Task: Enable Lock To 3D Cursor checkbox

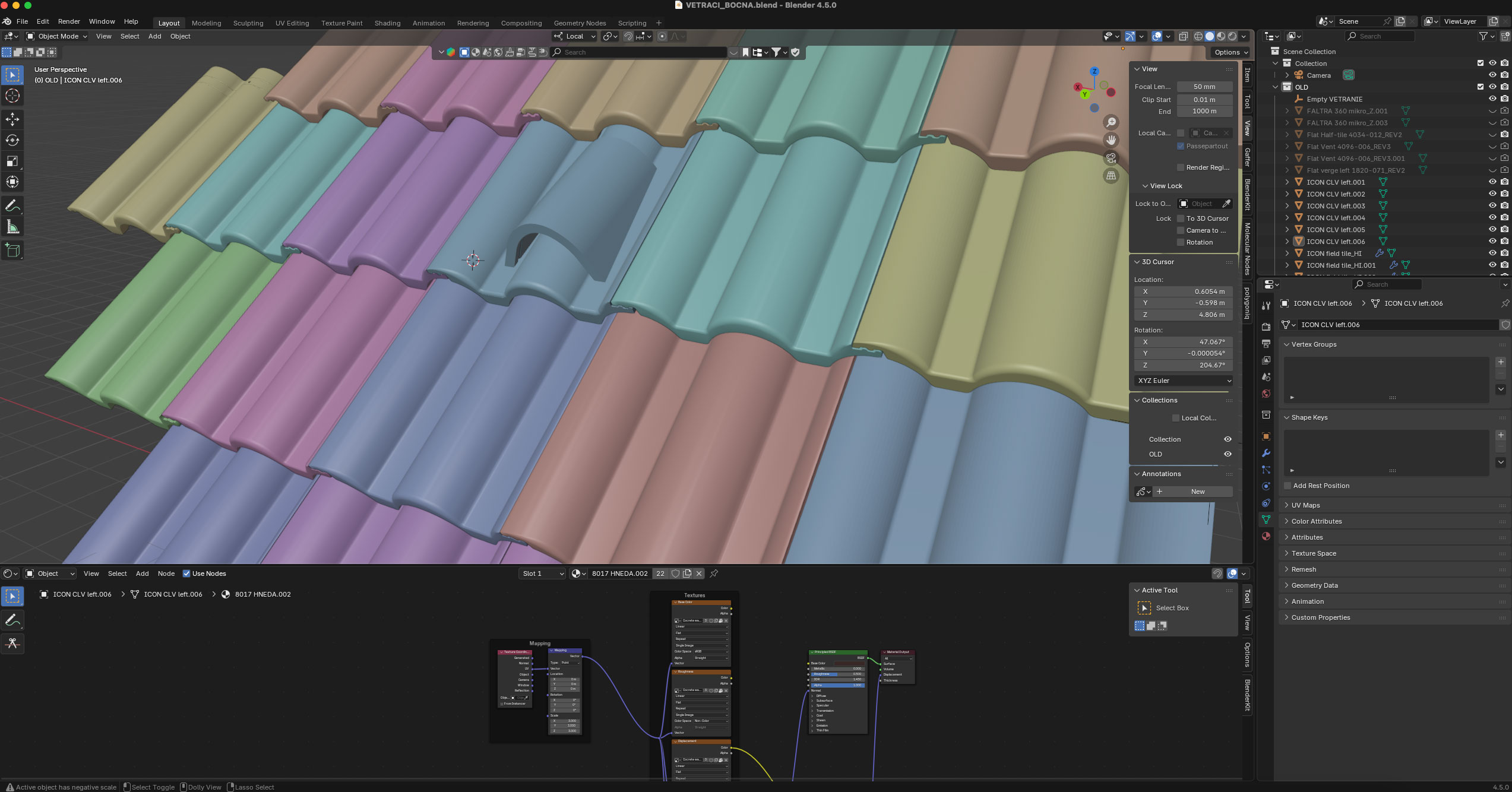Action: coord(1181,218)
